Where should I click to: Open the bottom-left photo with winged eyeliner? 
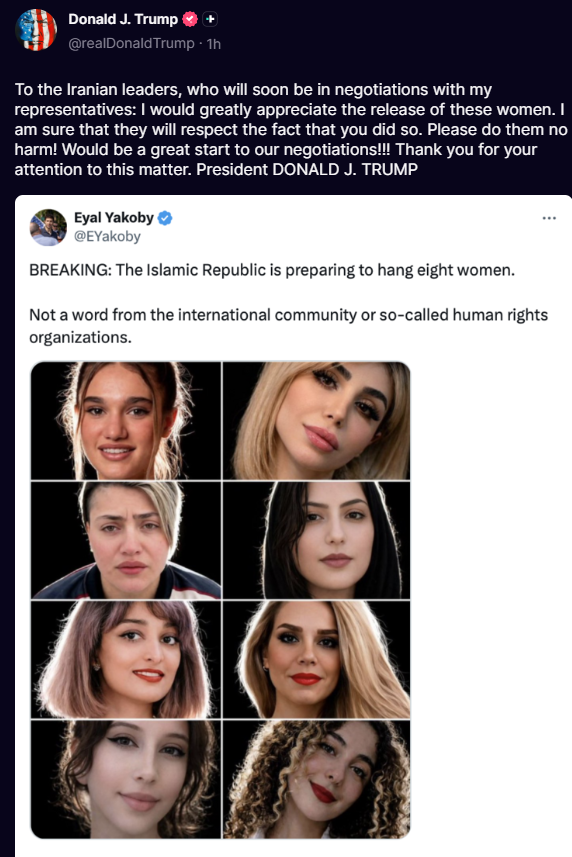[126, 779]
